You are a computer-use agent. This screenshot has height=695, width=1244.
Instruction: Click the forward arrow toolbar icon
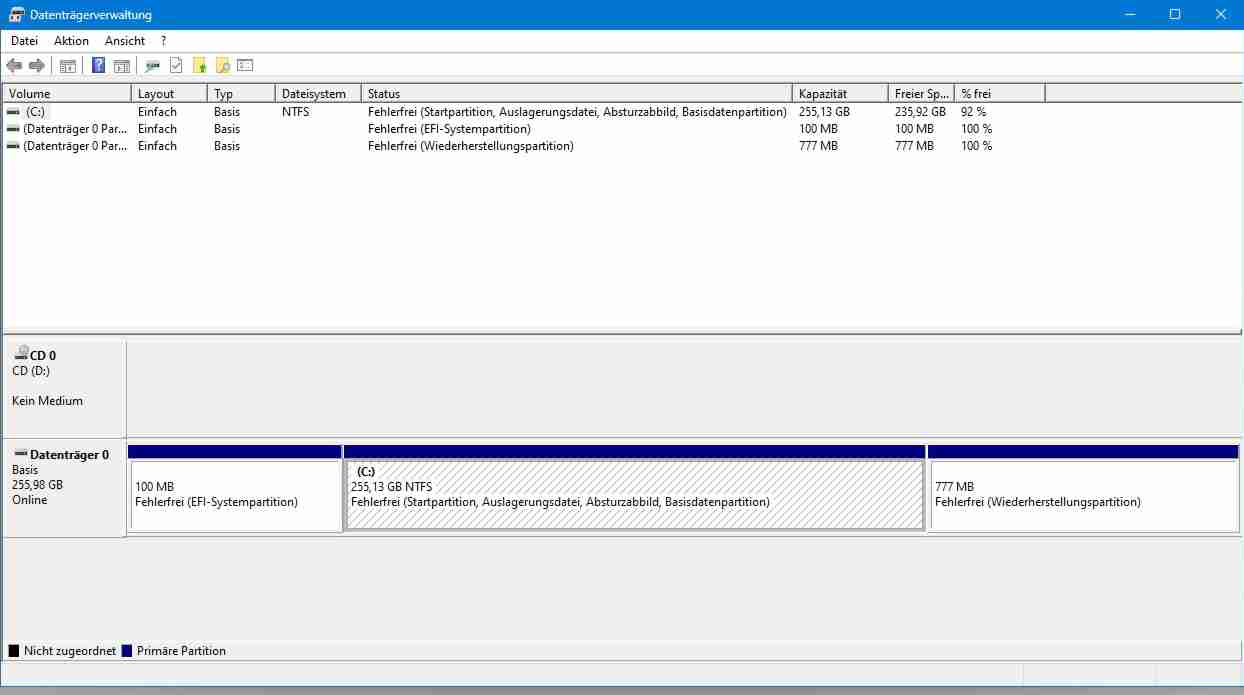click(37, 66)
